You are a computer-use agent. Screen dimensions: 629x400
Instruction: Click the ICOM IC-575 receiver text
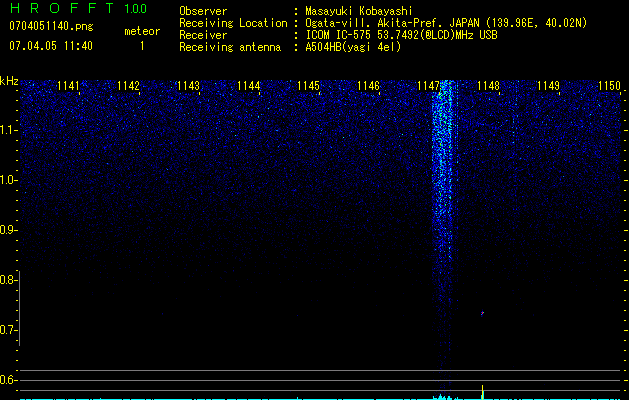point(401,35)
